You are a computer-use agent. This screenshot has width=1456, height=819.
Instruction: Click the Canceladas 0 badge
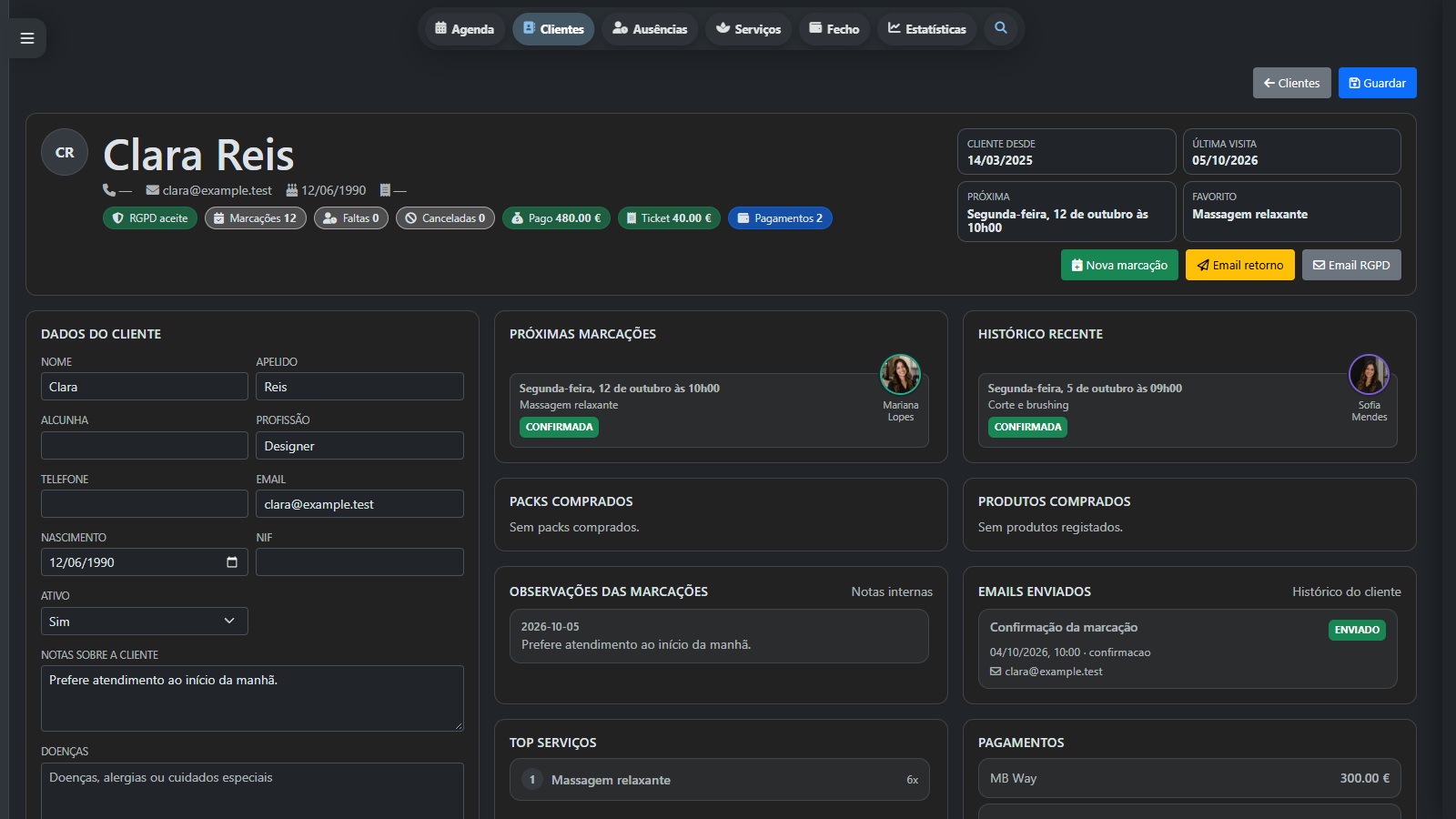(445, 218)
